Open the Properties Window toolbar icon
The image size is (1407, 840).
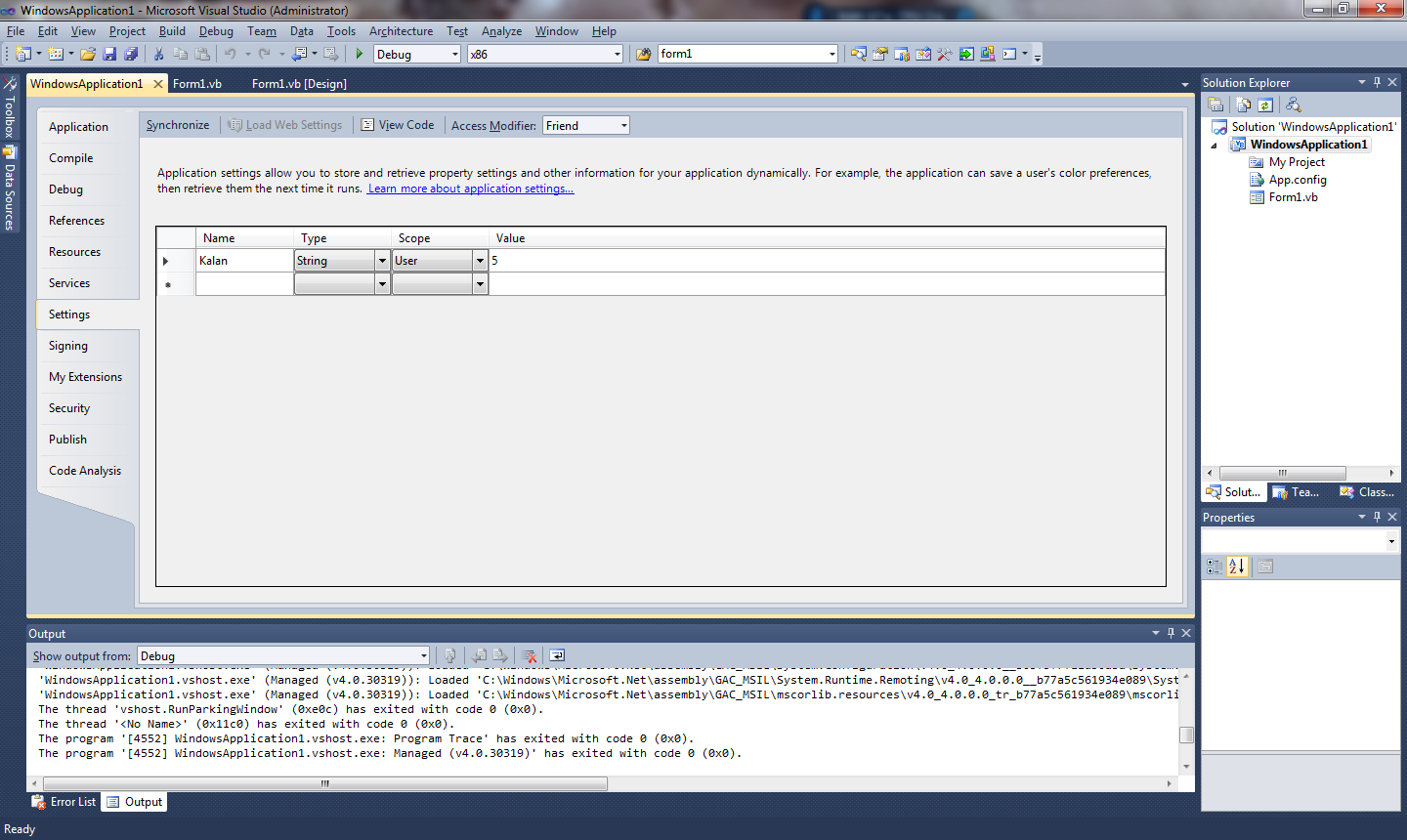(880, 54)
